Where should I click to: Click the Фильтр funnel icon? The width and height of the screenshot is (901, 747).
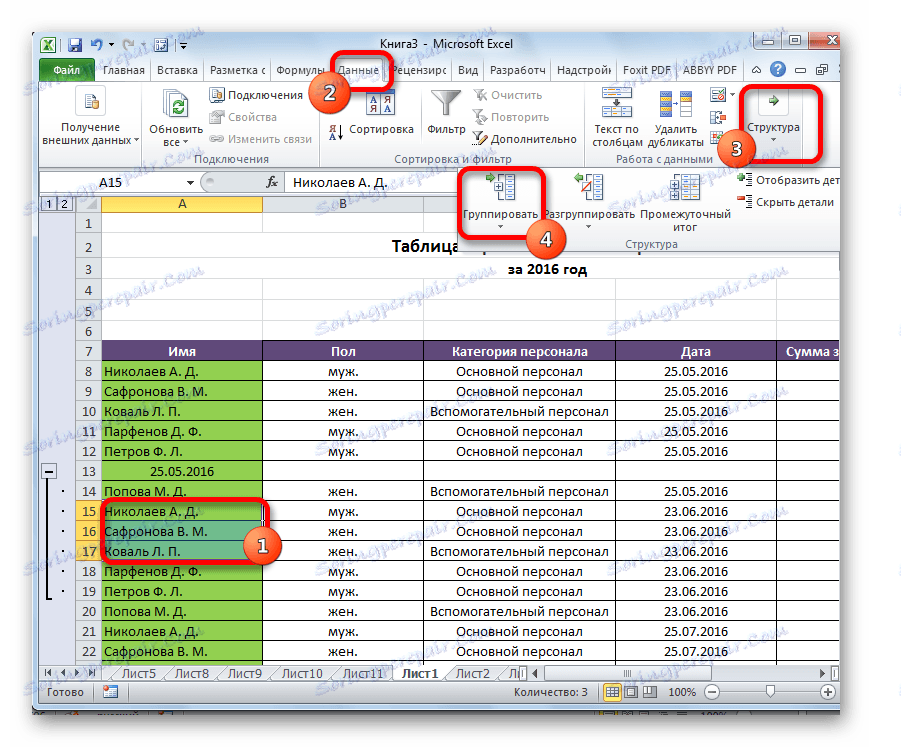445,103
